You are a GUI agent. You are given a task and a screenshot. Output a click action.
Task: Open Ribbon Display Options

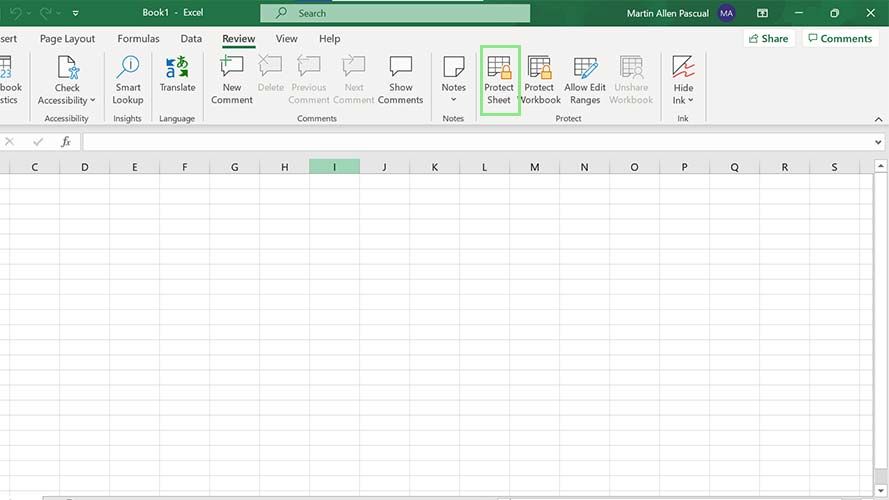[x=763, y=13]
